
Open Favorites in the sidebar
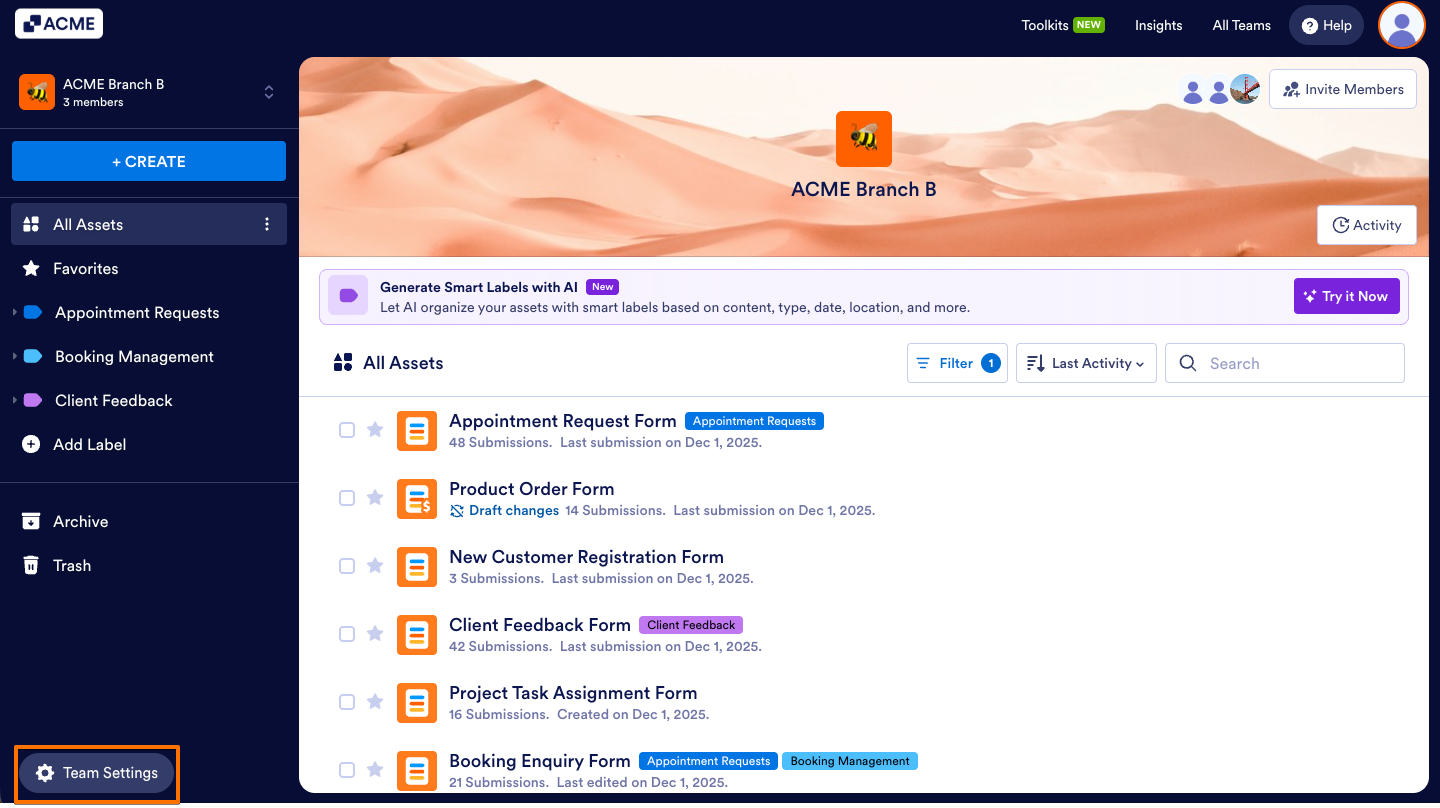pyautogui.click(x=149, y=268)
